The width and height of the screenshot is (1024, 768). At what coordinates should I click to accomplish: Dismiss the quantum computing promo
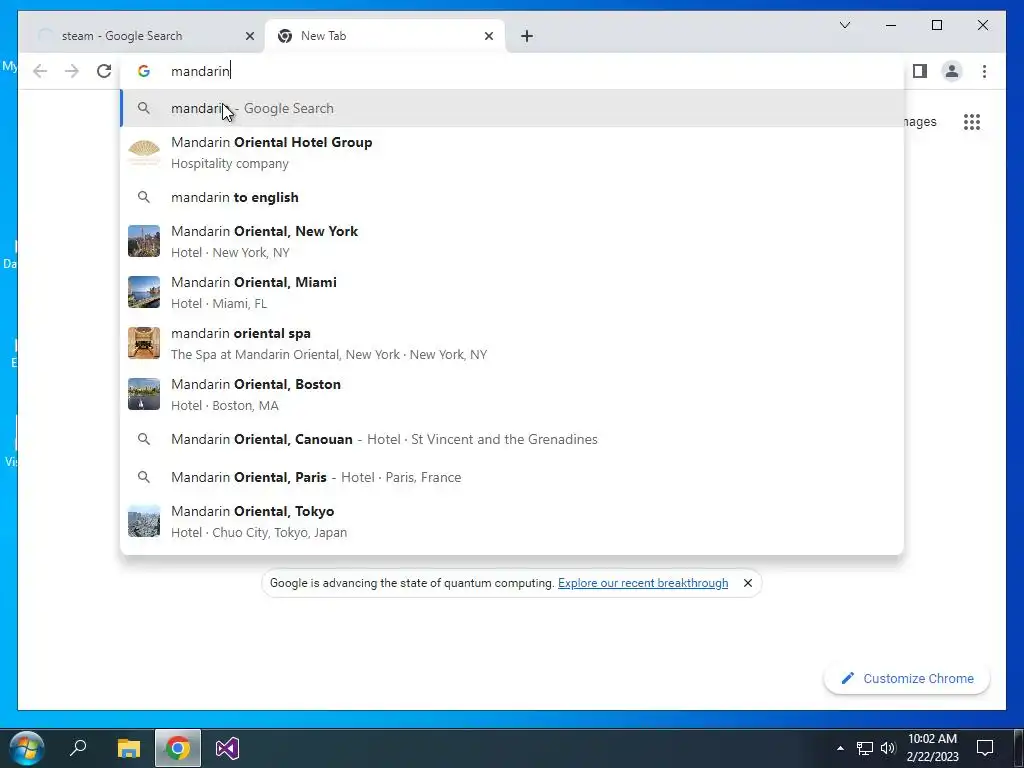(748, 583)
